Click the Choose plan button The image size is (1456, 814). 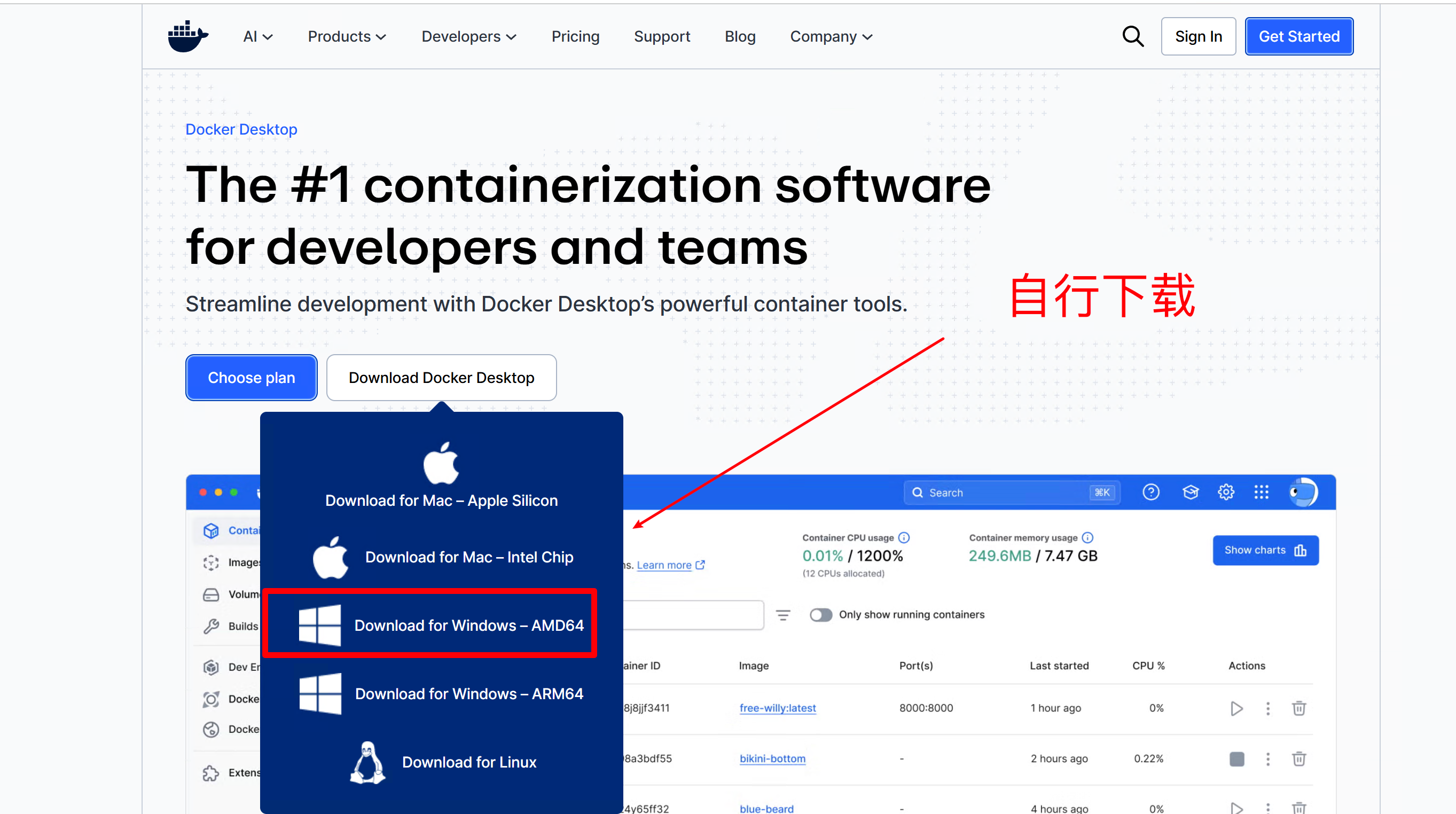pyautogui.click(x=251, y=378)
